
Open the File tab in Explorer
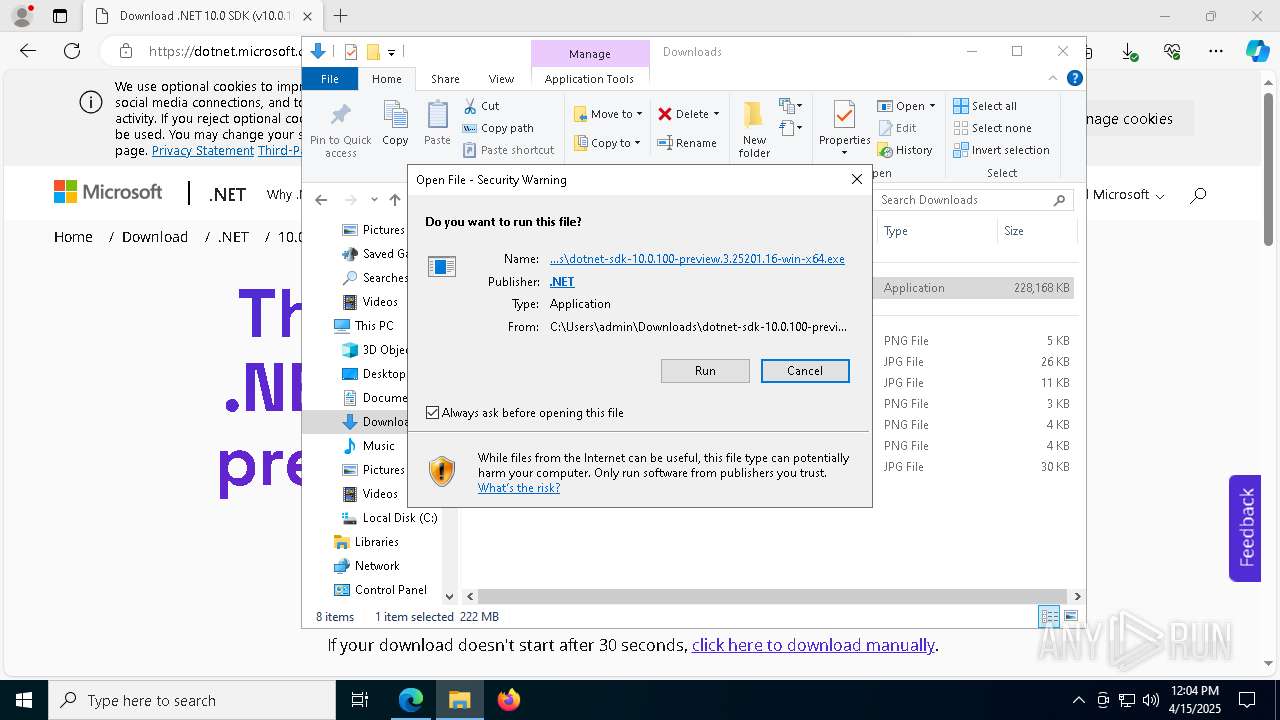330,79
